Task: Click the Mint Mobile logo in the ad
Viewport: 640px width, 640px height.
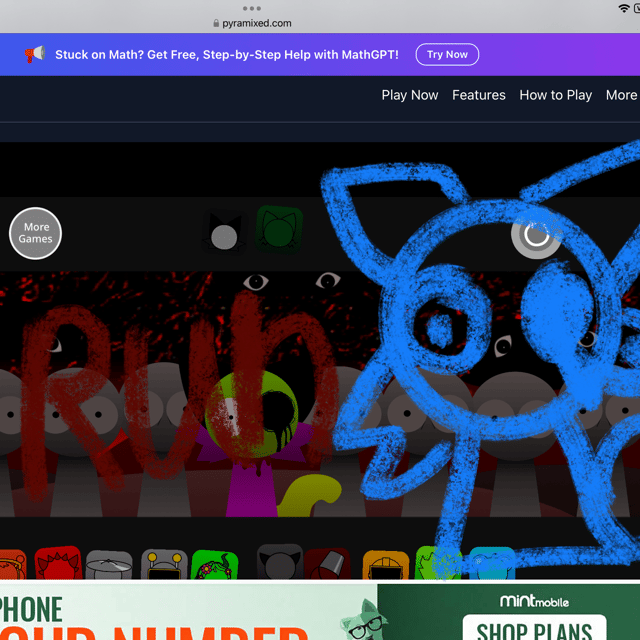Action: pos(534,601)
